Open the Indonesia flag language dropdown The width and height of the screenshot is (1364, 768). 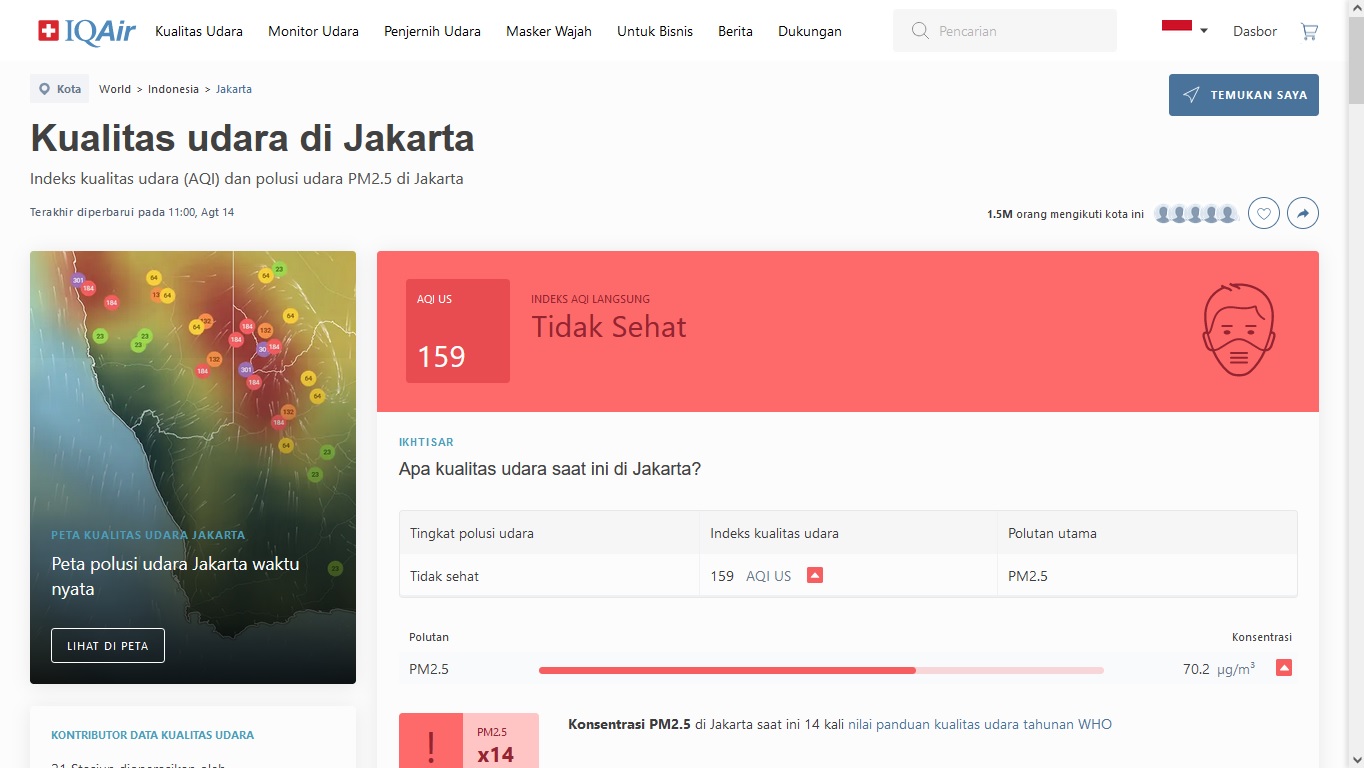point(1184,30)
